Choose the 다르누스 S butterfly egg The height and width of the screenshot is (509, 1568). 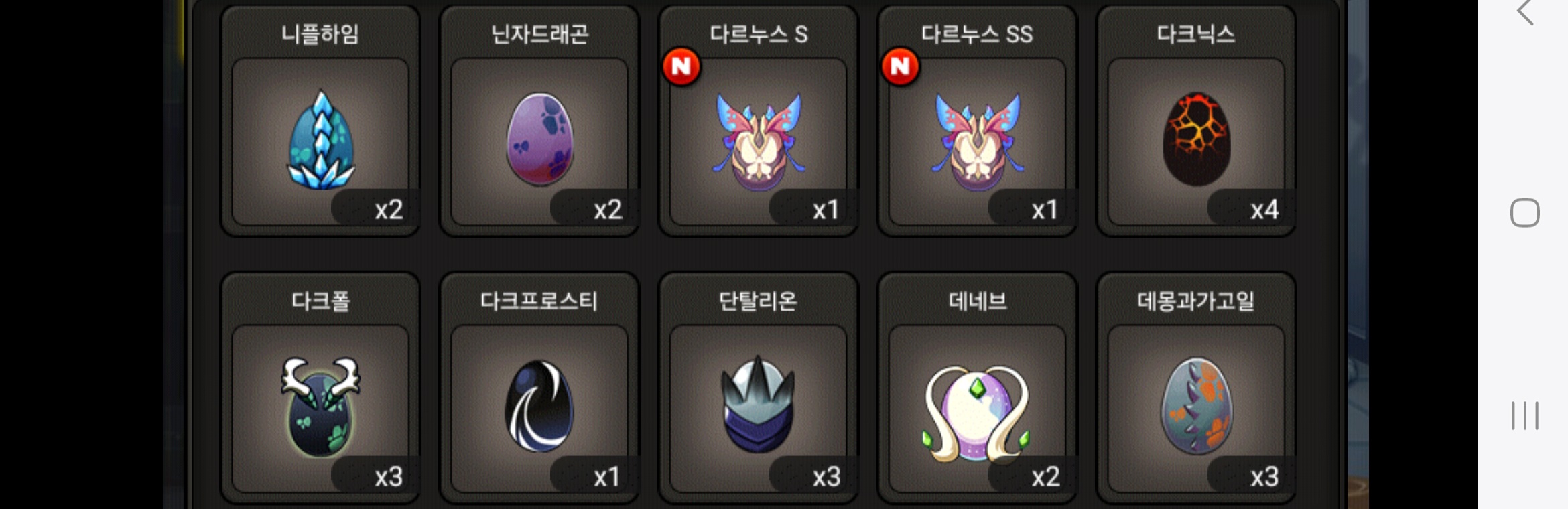coord(759,142)
